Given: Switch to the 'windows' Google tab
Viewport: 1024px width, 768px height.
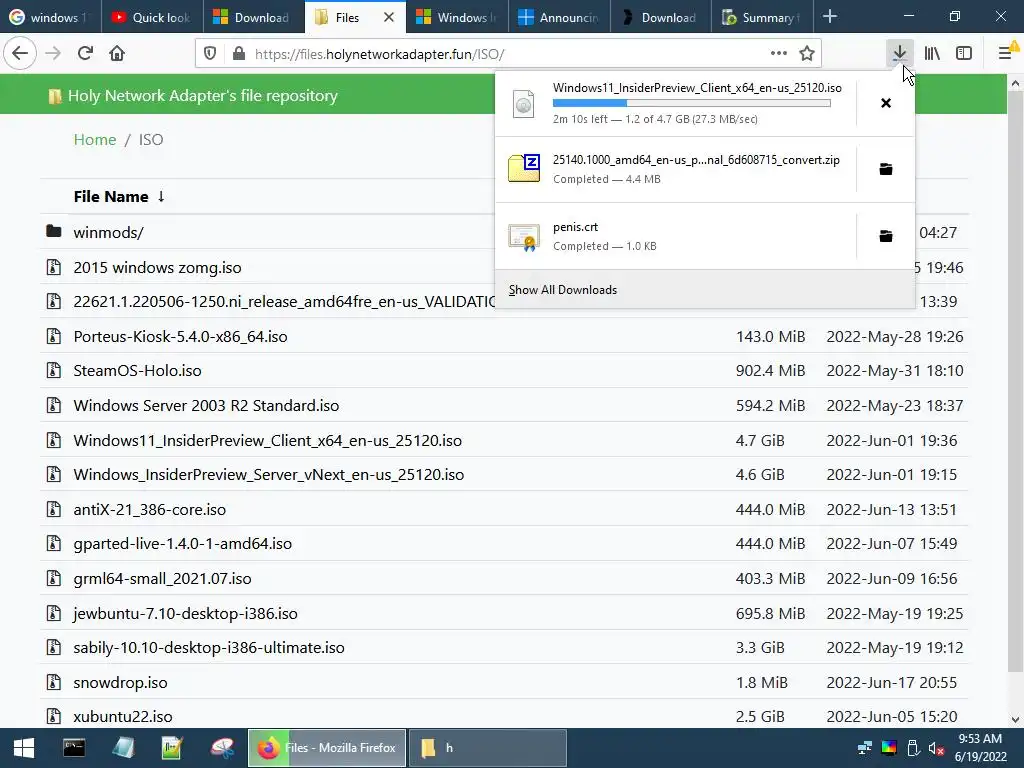Looking at the screenshot, I should point(51,17).
